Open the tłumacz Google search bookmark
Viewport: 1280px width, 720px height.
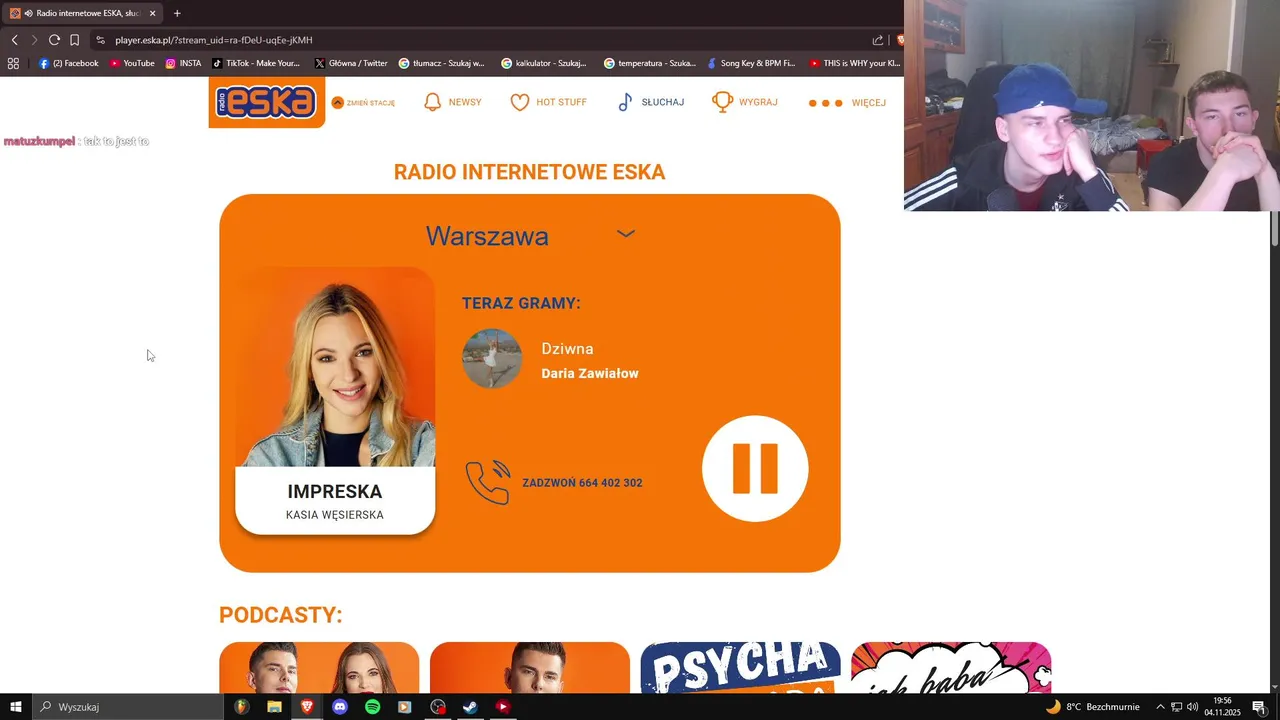(x=441, y=63)
